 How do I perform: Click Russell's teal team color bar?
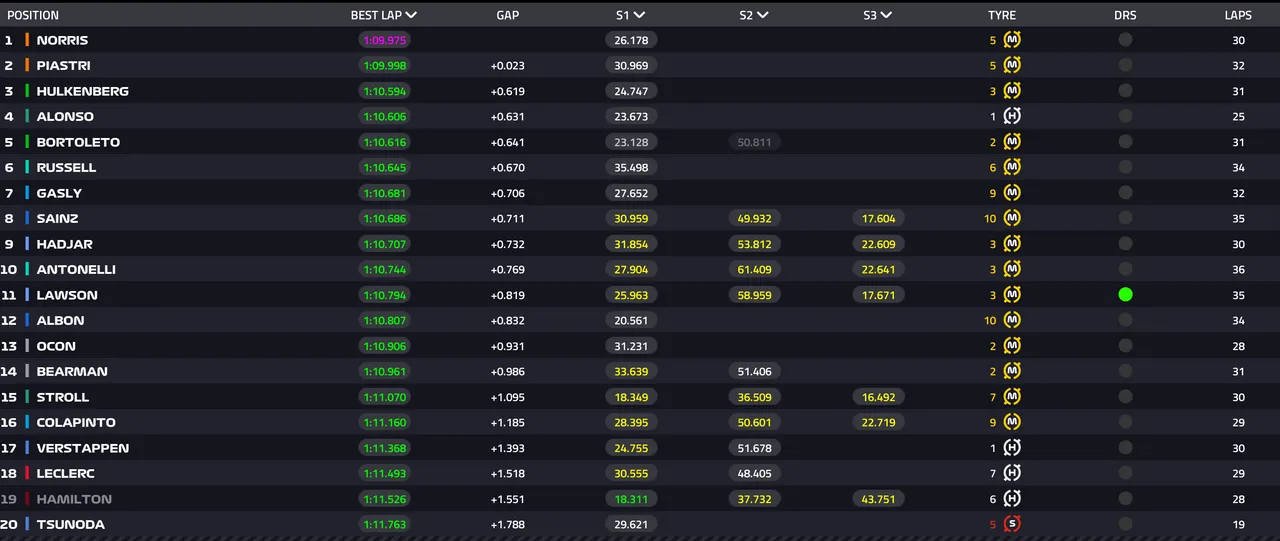27,167
